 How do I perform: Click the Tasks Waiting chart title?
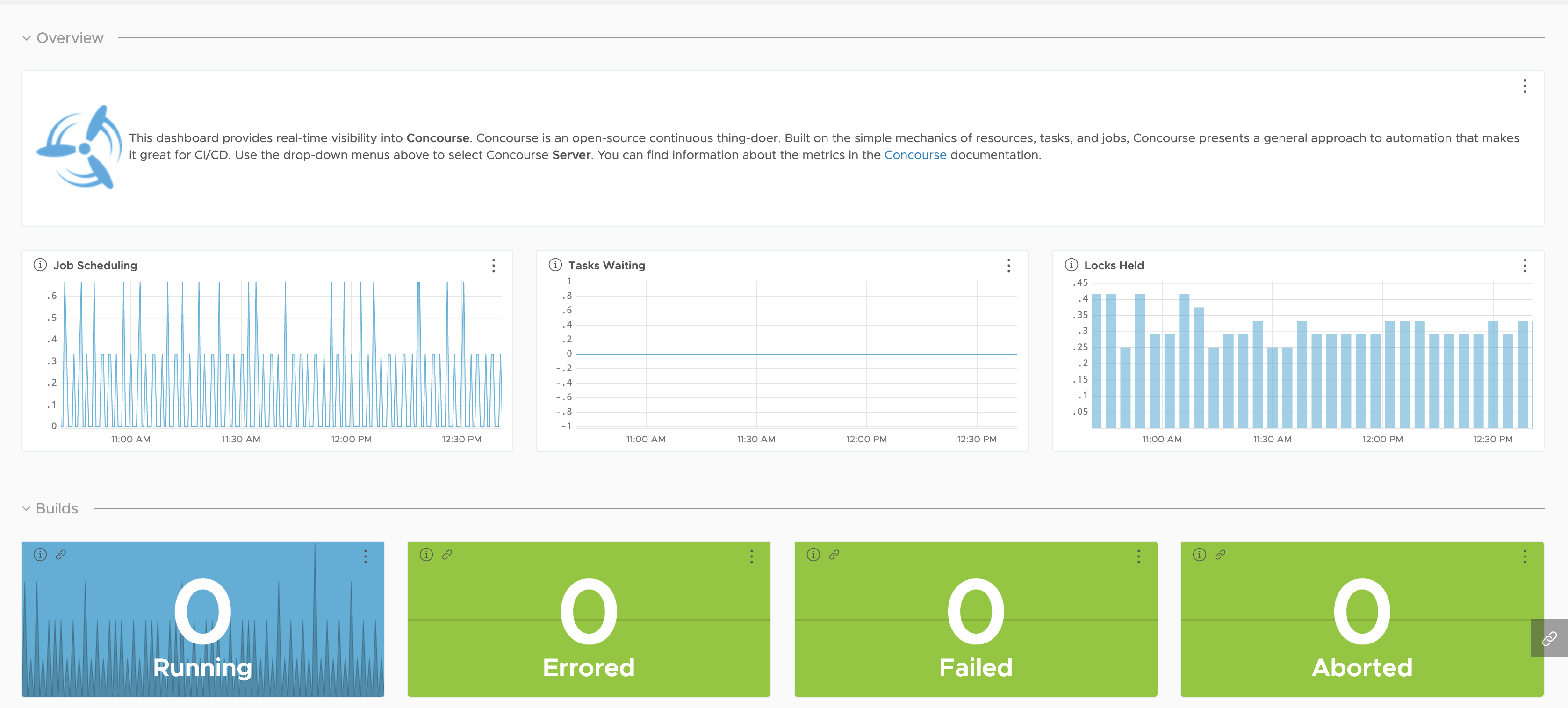point(606,266)
